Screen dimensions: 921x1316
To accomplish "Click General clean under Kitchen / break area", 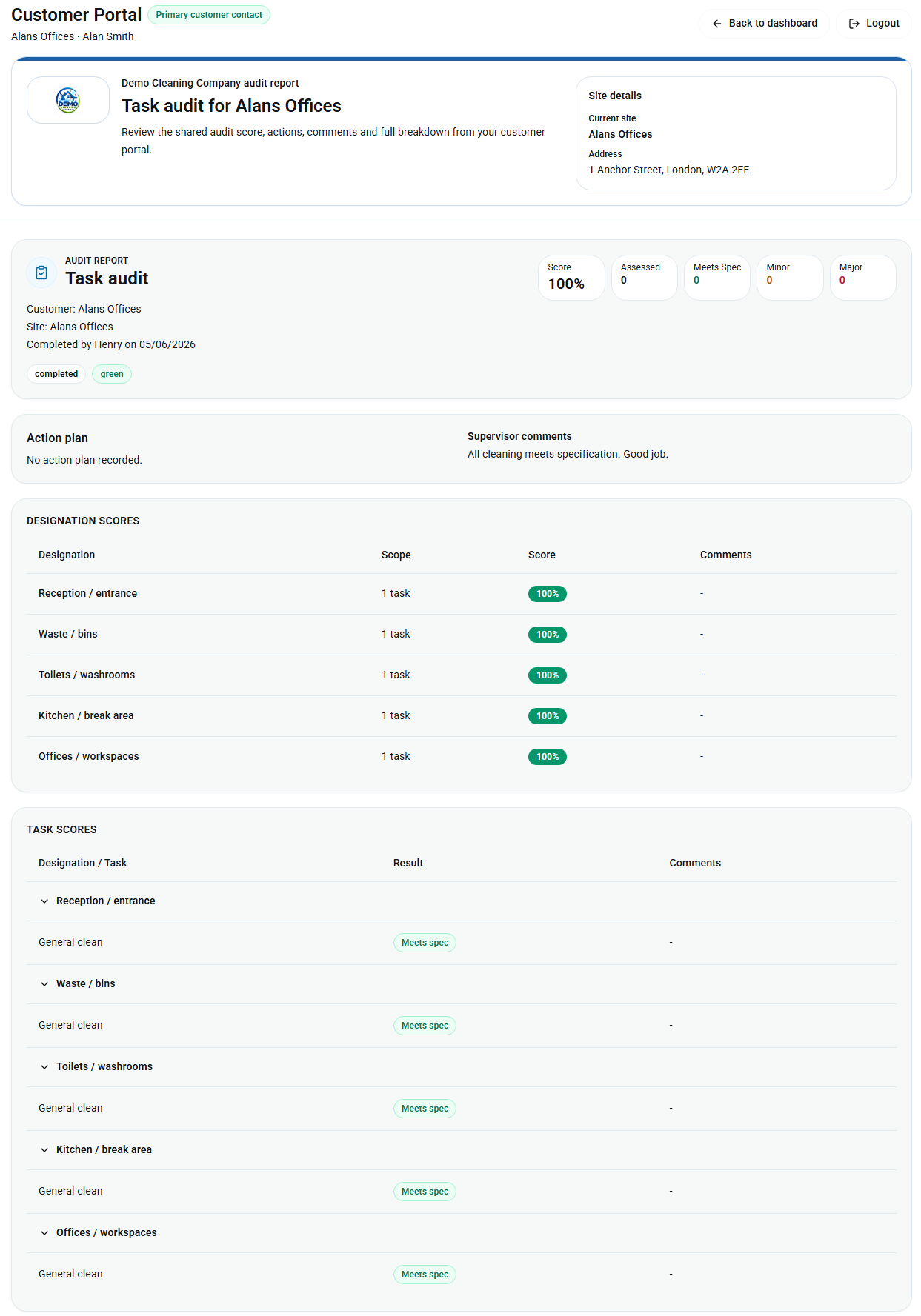I will click(70, 1191).
